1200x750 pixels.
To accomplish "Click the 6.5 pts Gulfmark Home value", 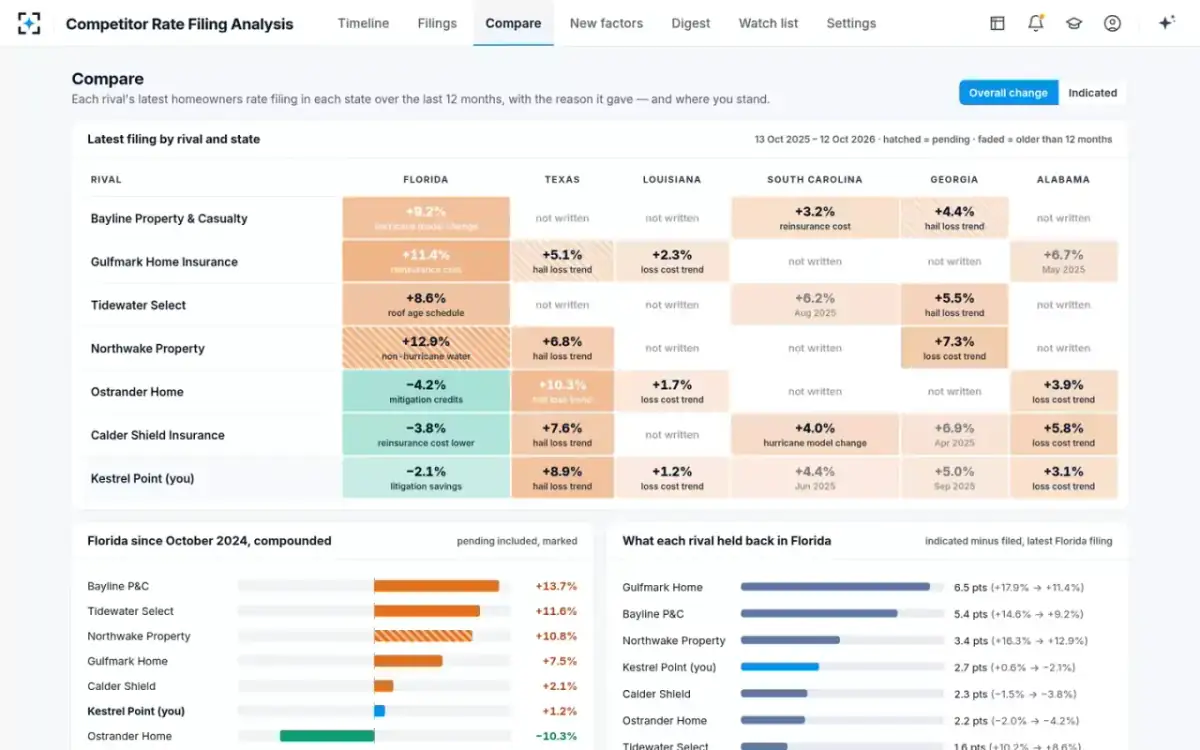I will [1018, 587].
